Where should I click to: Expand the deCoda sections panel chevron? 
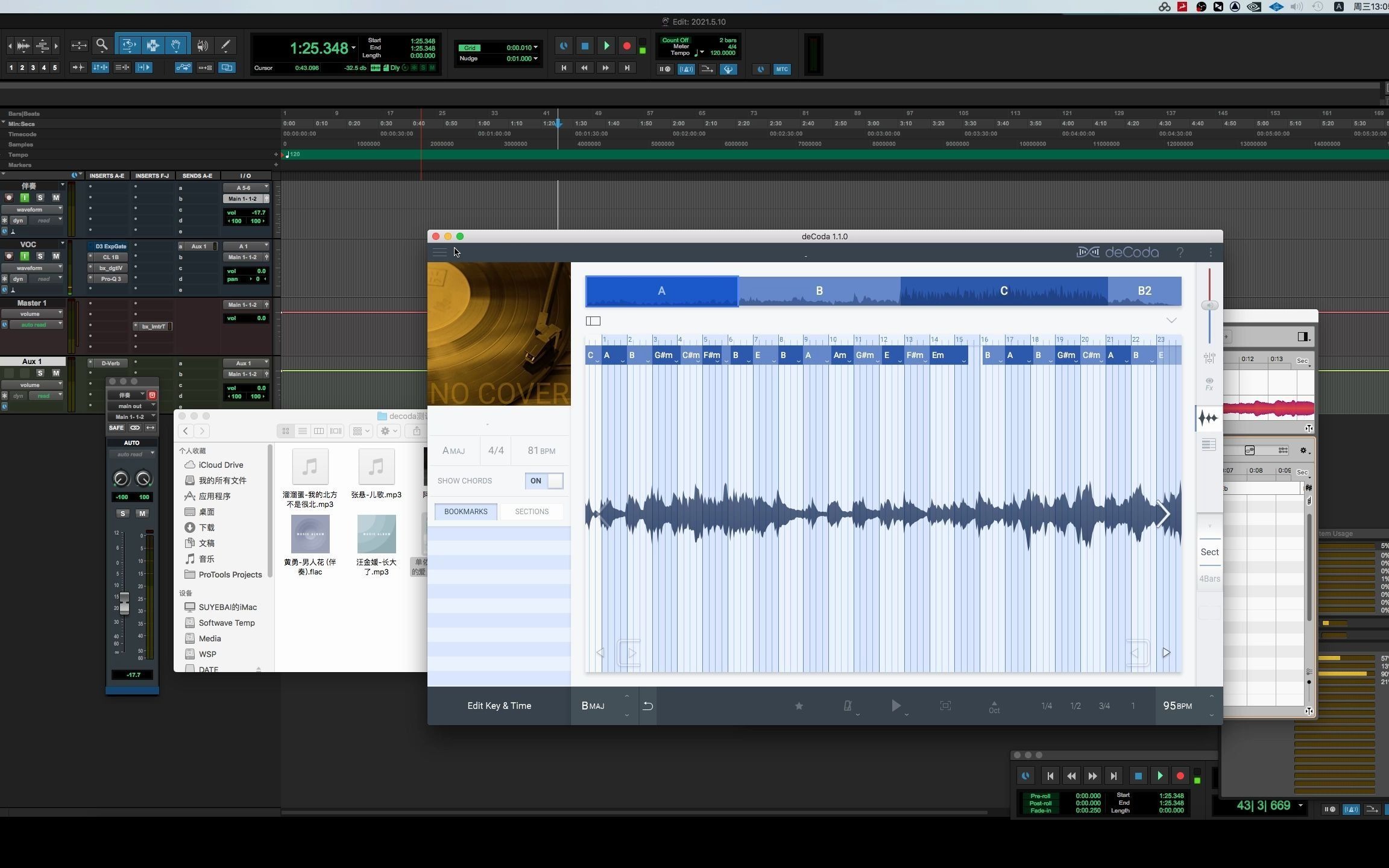(x=1170, y=319)
